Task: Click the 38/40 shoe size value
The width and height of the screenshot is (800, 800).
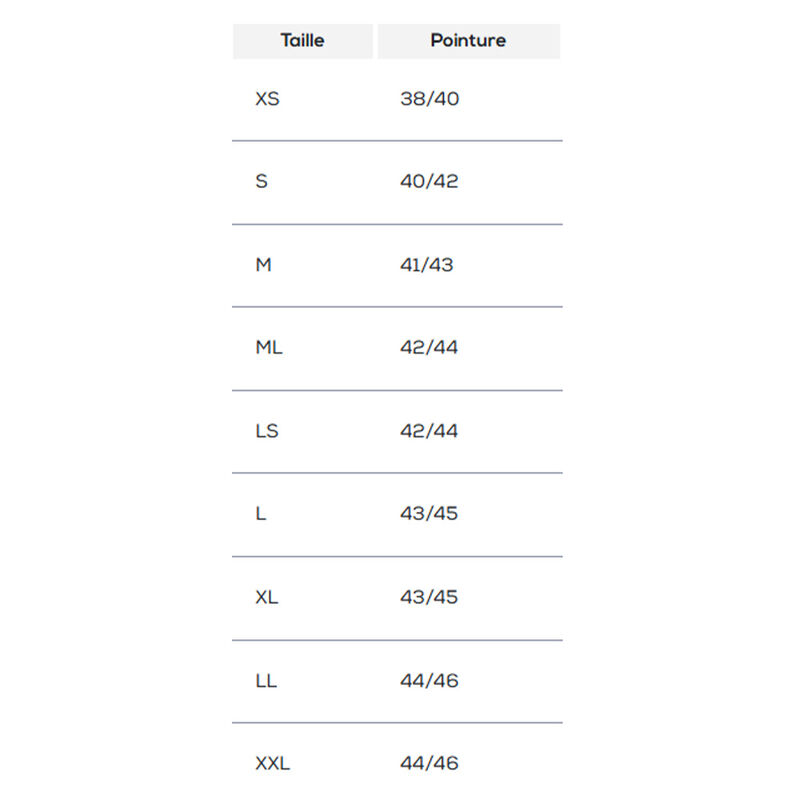Action: [429, 99]
